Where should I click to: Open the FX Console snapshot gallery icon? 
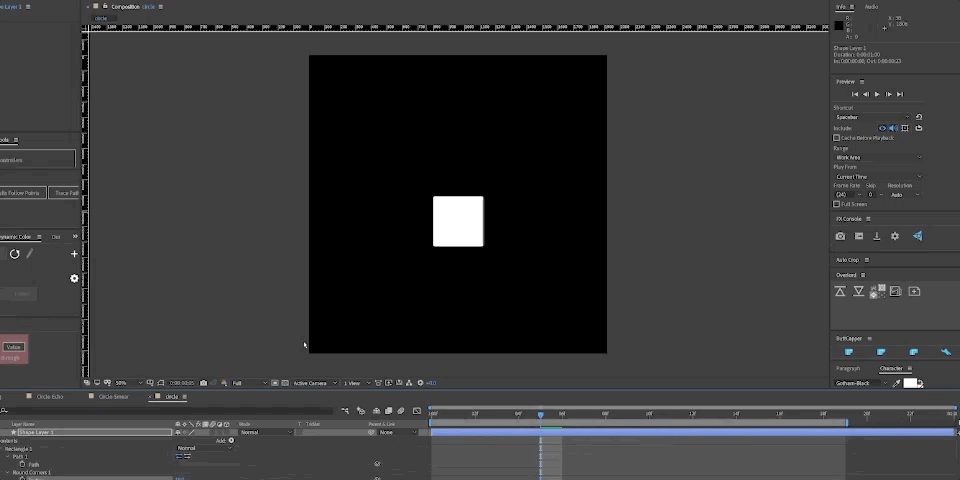click(x=858, y=236)
